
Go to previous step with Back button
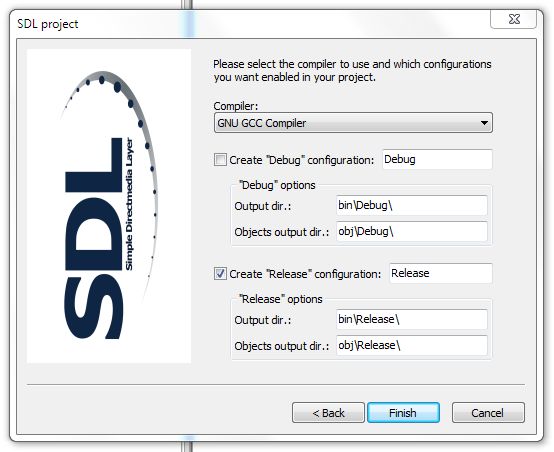coord(328,412)
